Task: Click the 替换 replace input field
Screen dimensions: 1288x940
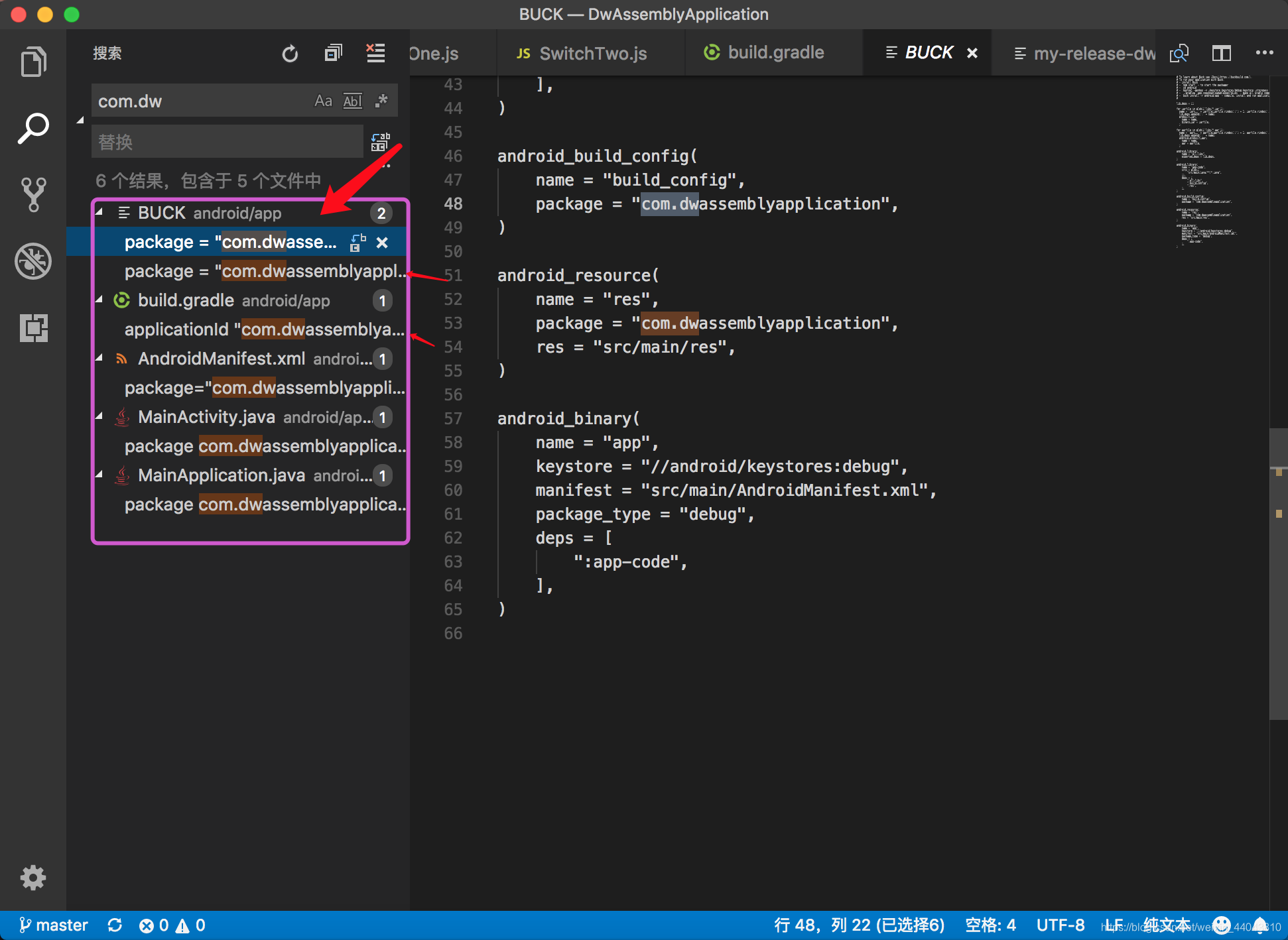Action: click(227, 141)
